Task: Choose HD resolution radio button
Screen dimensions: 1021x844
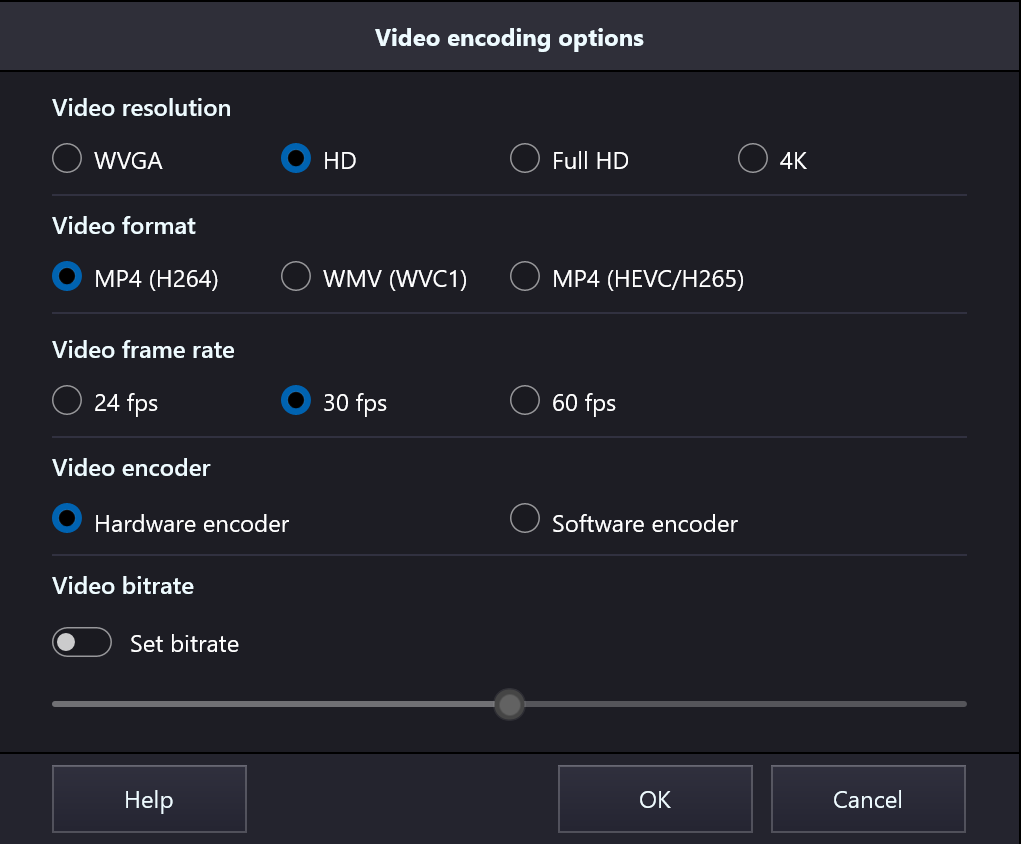Action: (296, 159)
